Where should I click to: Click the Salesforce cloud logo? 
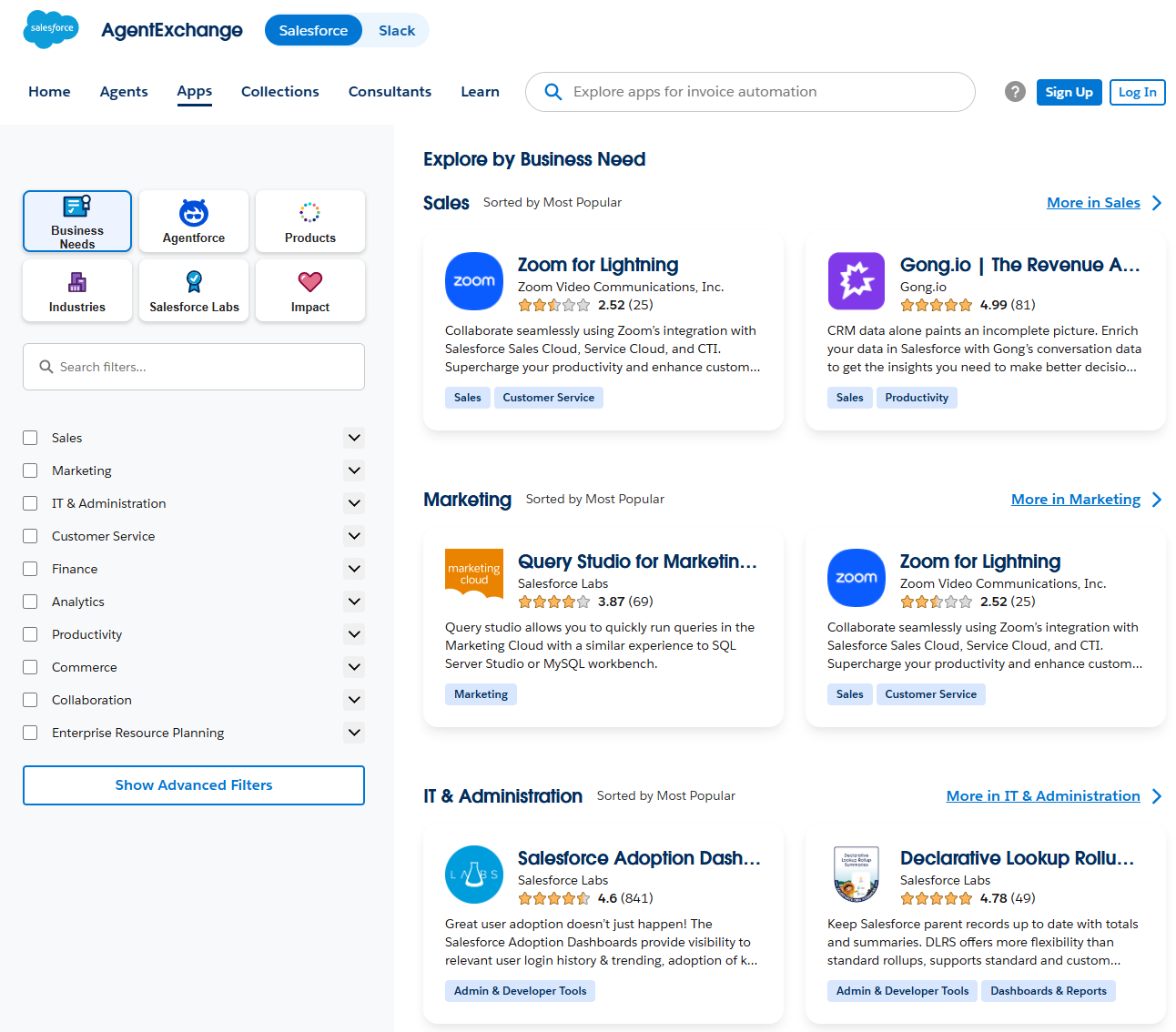(x=51, y=29)
